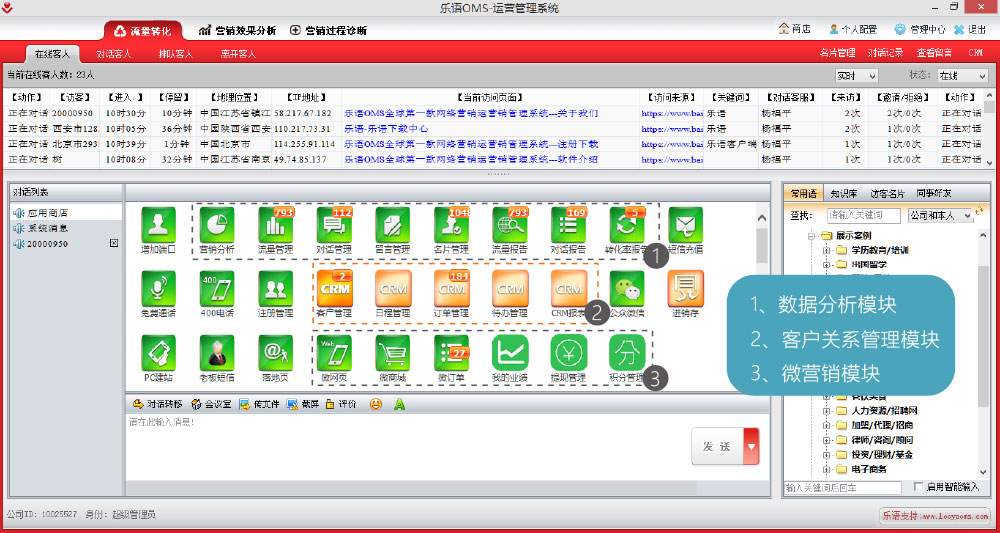Click the 发送 send button
The height and width of the screenshot is (533, 1000).
point(716,446)
